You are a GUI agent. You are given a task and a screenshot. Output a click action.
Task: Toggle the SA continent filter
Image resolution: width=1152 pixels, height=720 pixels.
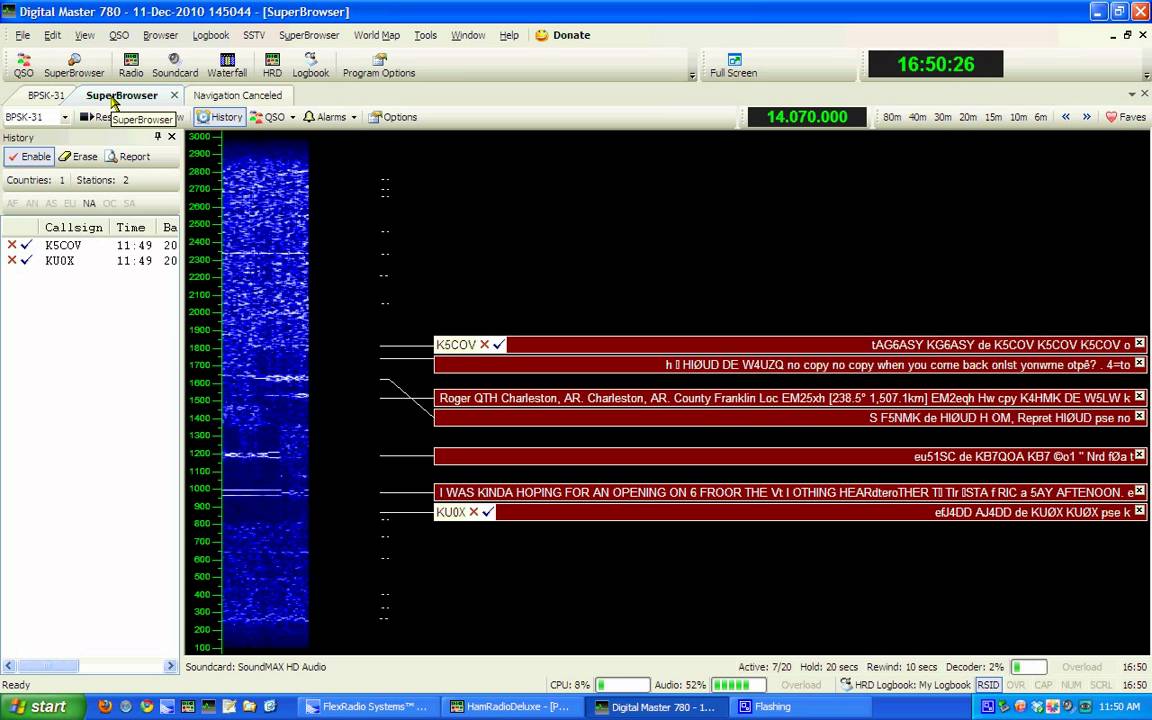click(129, 204)
